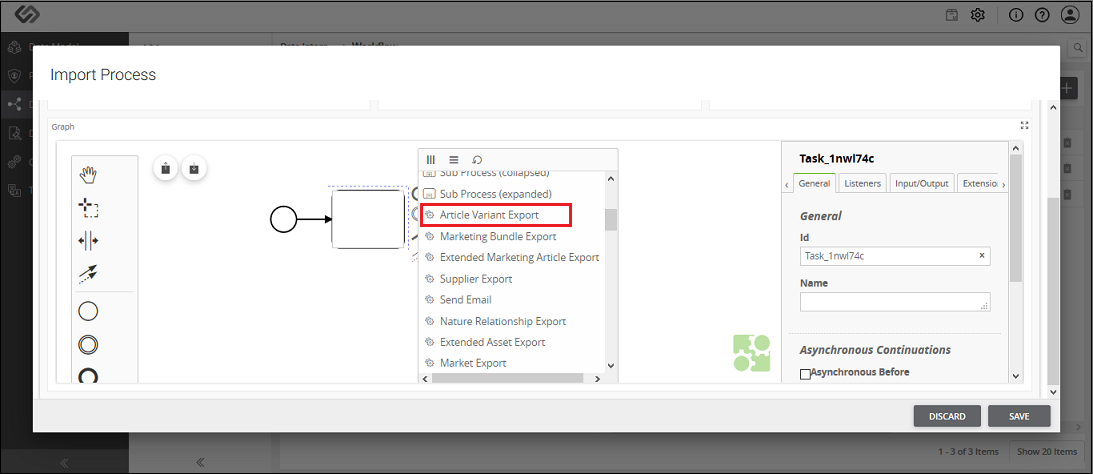Click the green puzzle logo on canvas
The image size is (1093, 474).
tap(751, 353)
